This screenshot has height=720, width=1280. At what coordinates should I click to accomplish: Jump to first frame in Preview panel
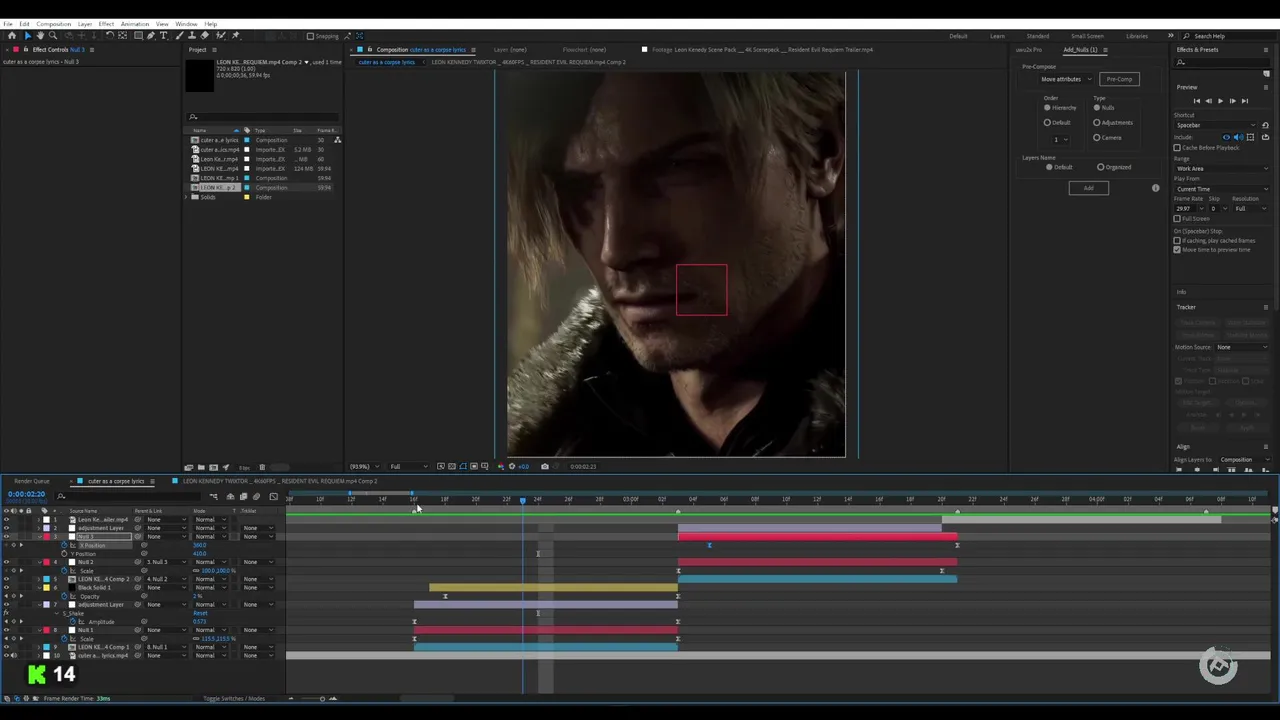(x=1196, y=101)
